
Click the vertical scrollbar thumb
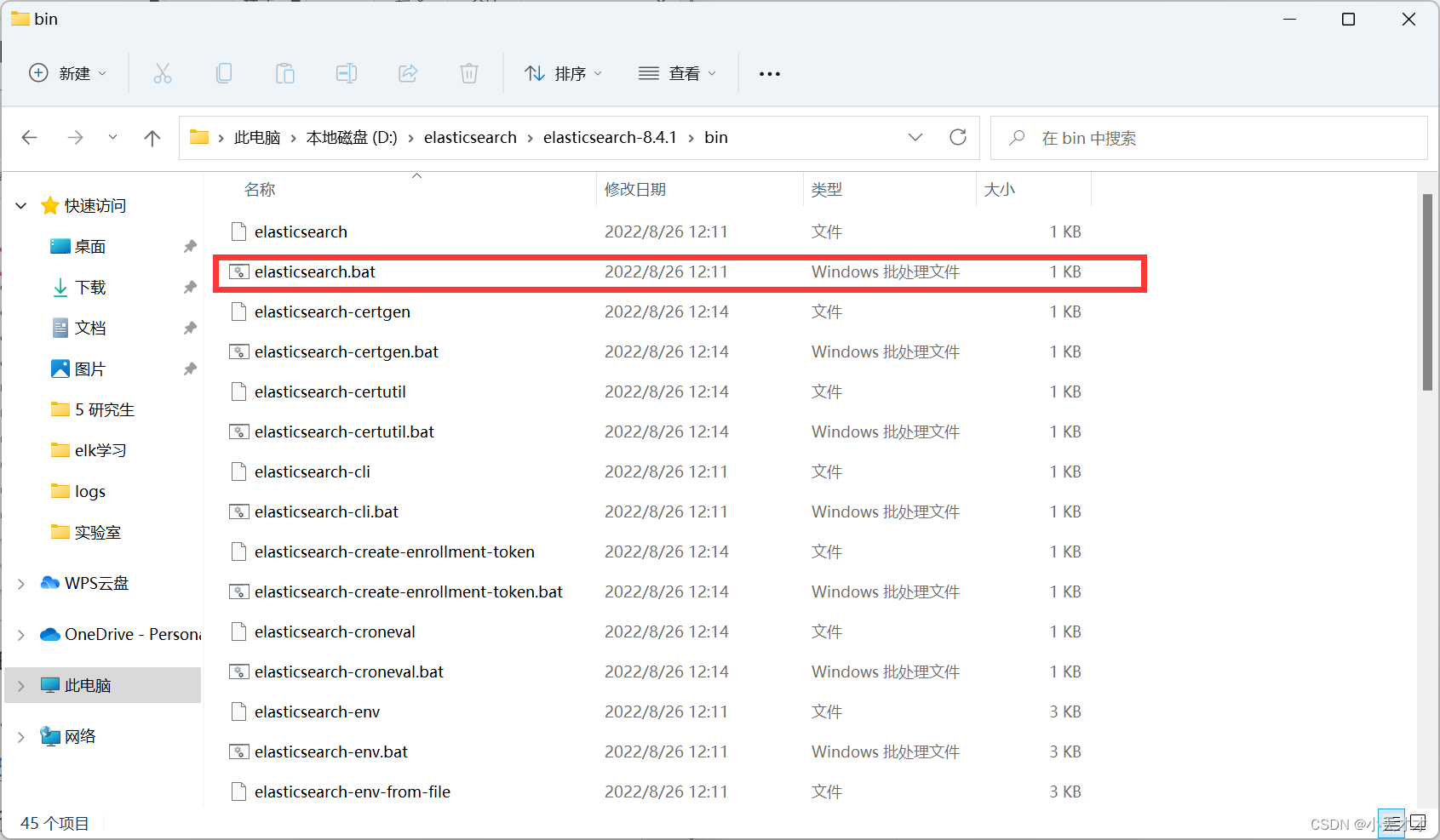click(x=1428, y=292)
